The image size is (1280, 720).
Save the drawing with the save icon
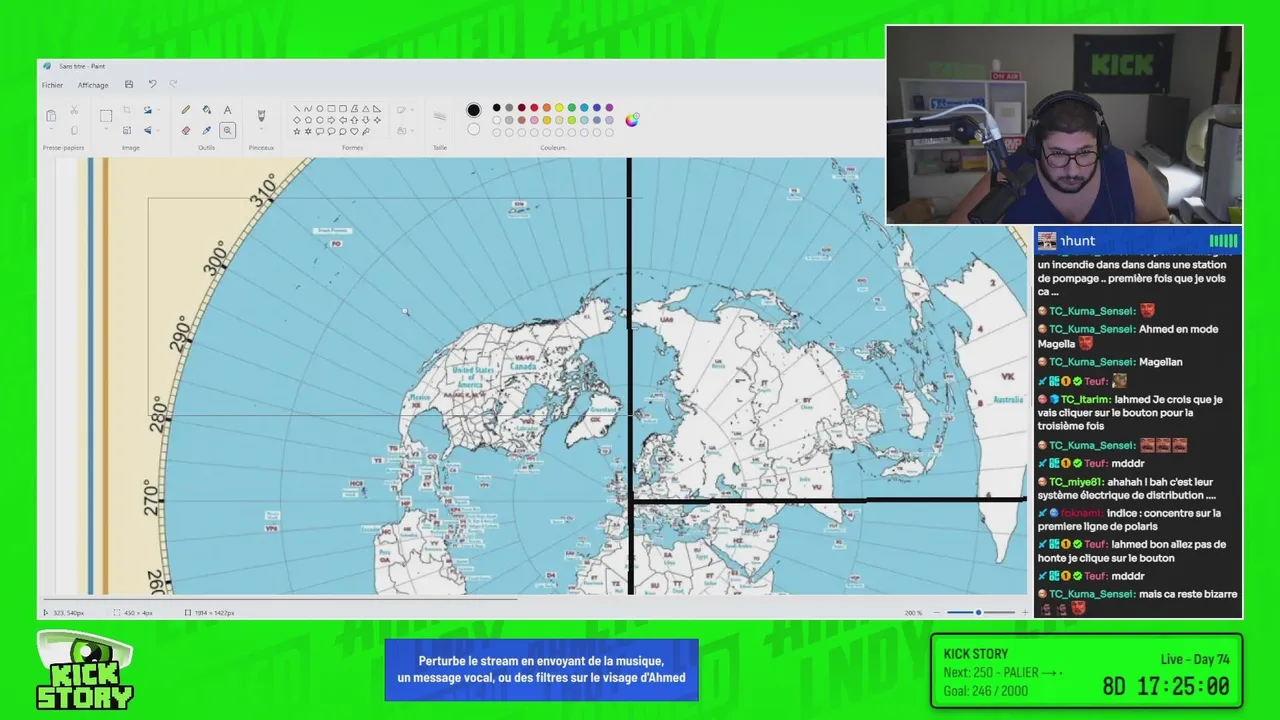129,84
